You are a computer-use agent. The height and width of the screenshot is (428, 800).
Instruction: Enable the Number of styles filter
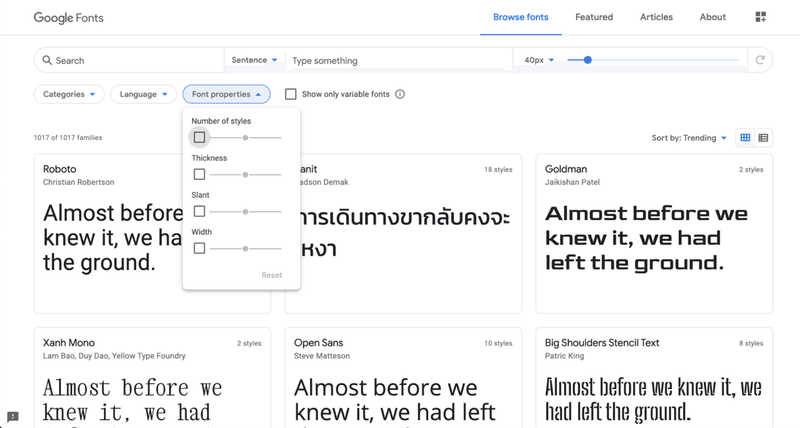[x=199, y=137]
